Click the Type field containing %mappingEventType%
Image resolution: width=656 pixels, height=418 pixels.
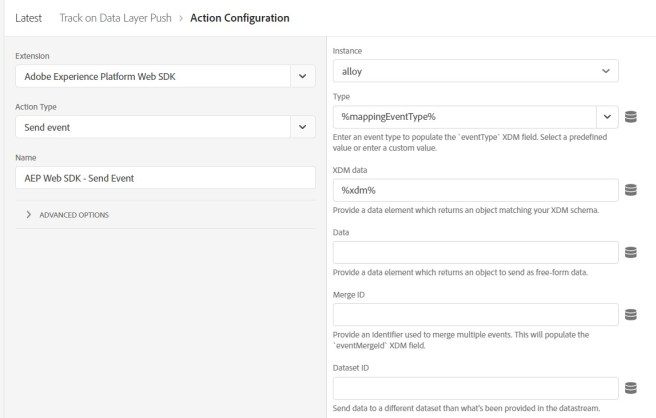(x=460, y=117)
